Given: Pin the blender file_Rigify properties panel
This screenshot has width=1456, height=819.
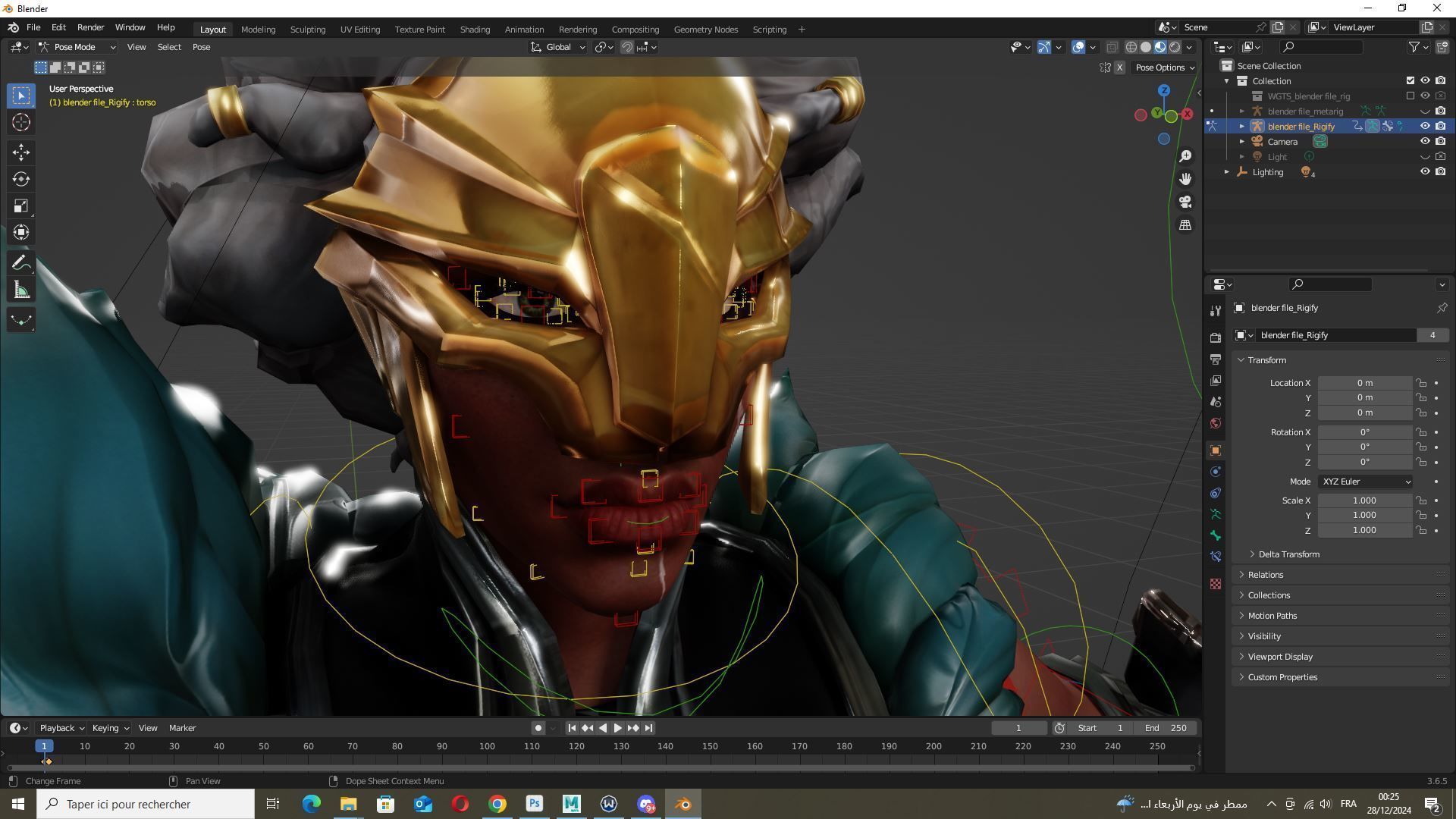Looking at the screenshot, I should pyautogui.click(x=1442, y=308).
